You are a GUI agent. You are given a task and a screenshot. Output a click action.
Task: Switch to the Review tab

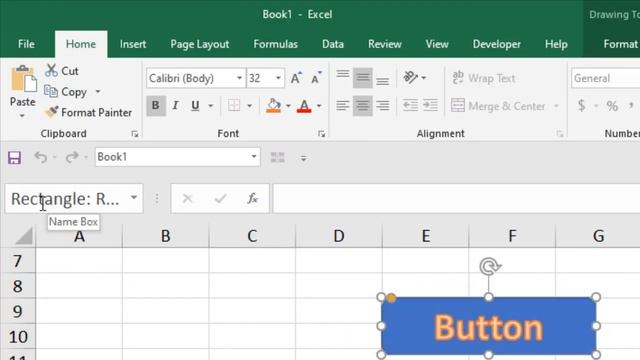385,44
